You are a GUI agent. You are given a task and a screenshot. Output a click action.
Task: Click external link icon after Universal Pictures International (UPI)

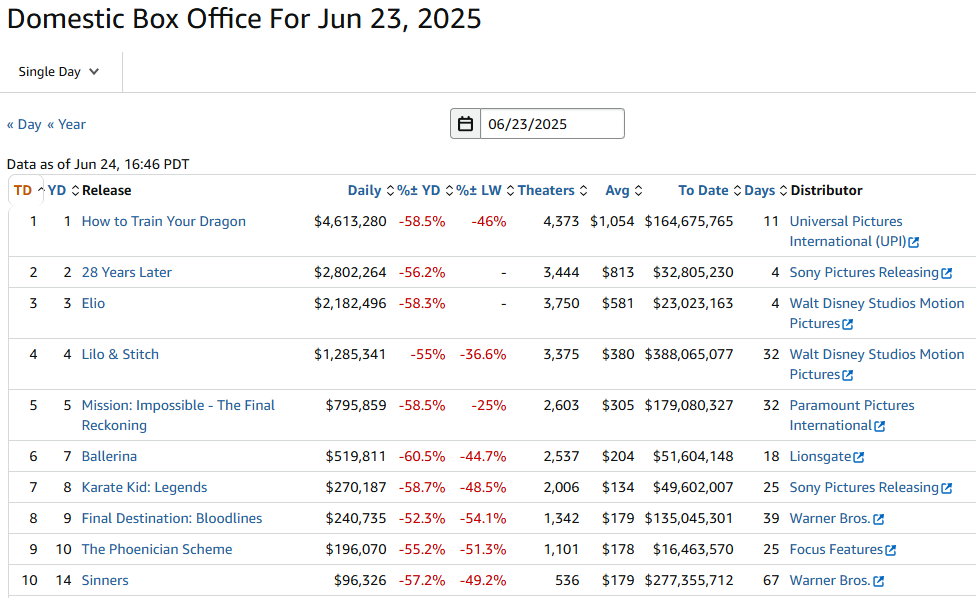pos(914,242)
